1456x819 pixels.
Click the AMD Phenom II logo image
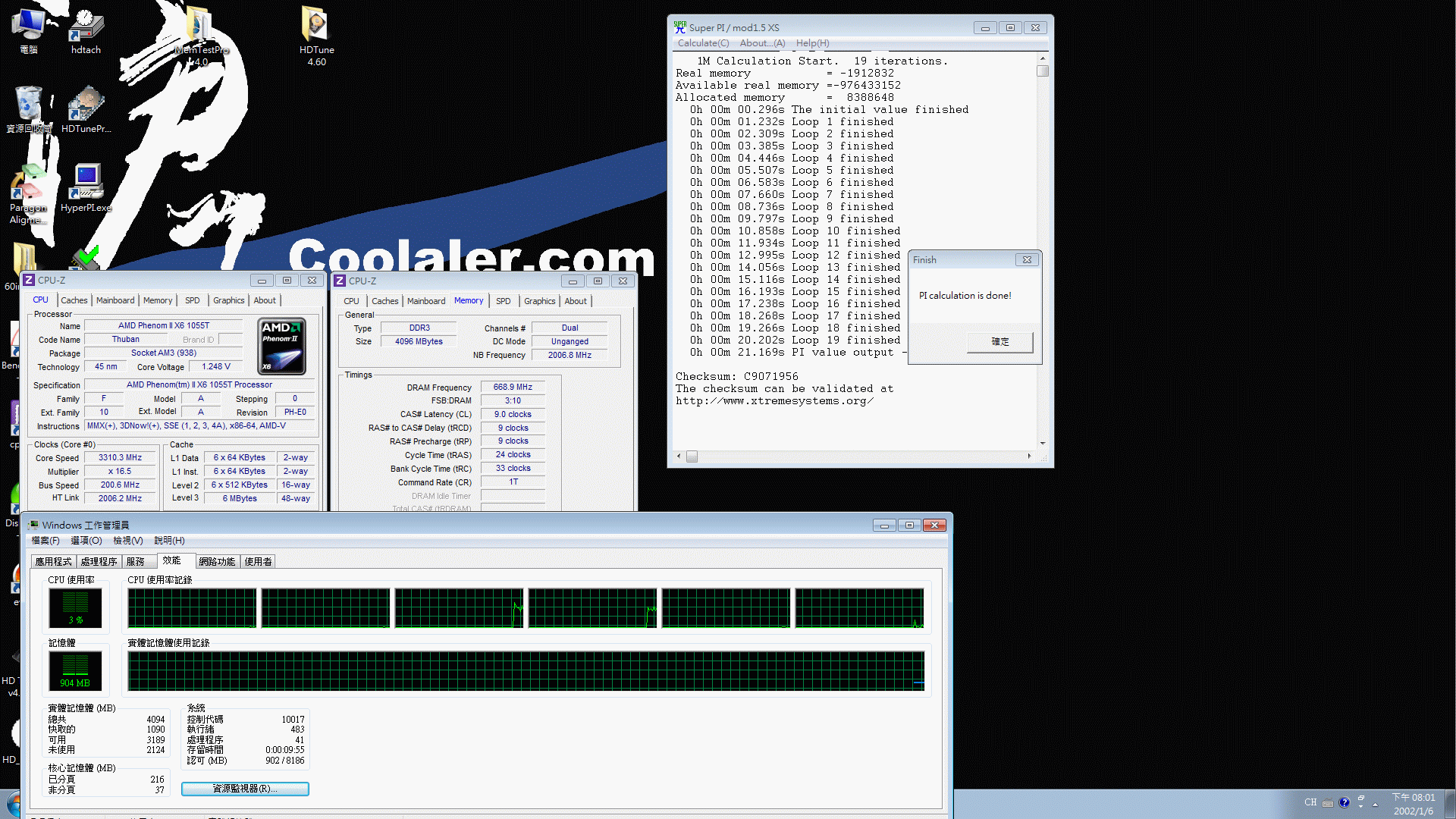(282, 347)
